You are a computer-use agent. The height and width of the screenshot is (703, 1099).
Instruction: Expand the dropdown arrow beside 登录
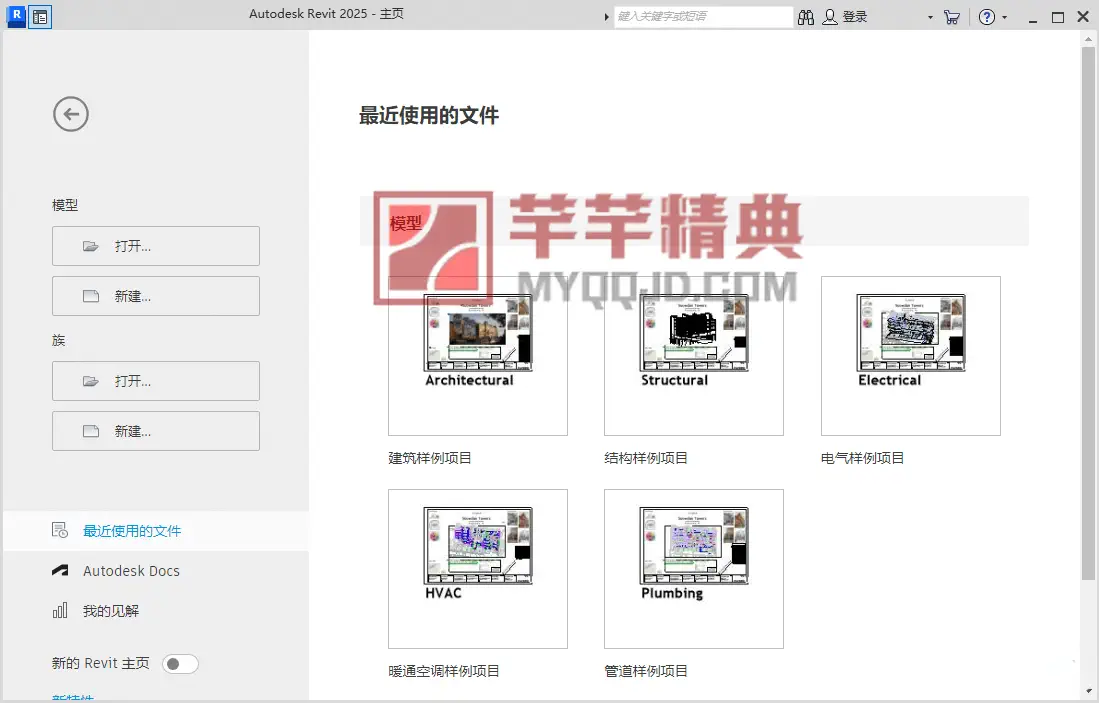[x=930, y=18]
